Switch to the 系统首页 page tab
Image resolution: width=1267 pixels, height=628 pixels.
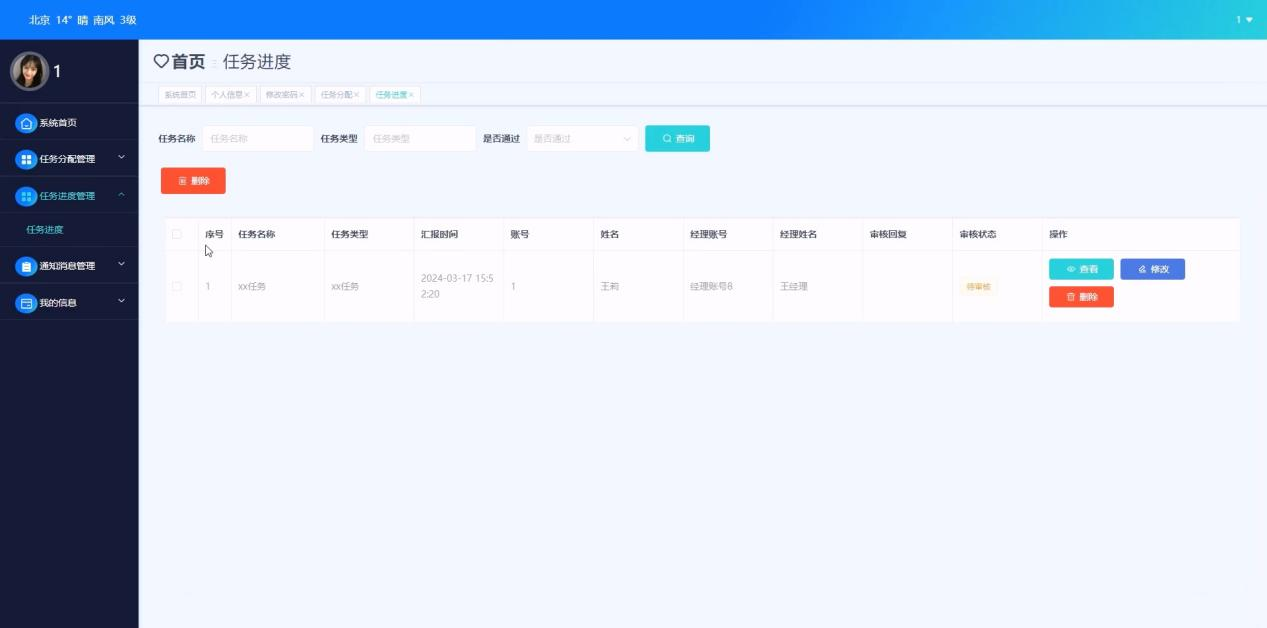pos(180,95)
